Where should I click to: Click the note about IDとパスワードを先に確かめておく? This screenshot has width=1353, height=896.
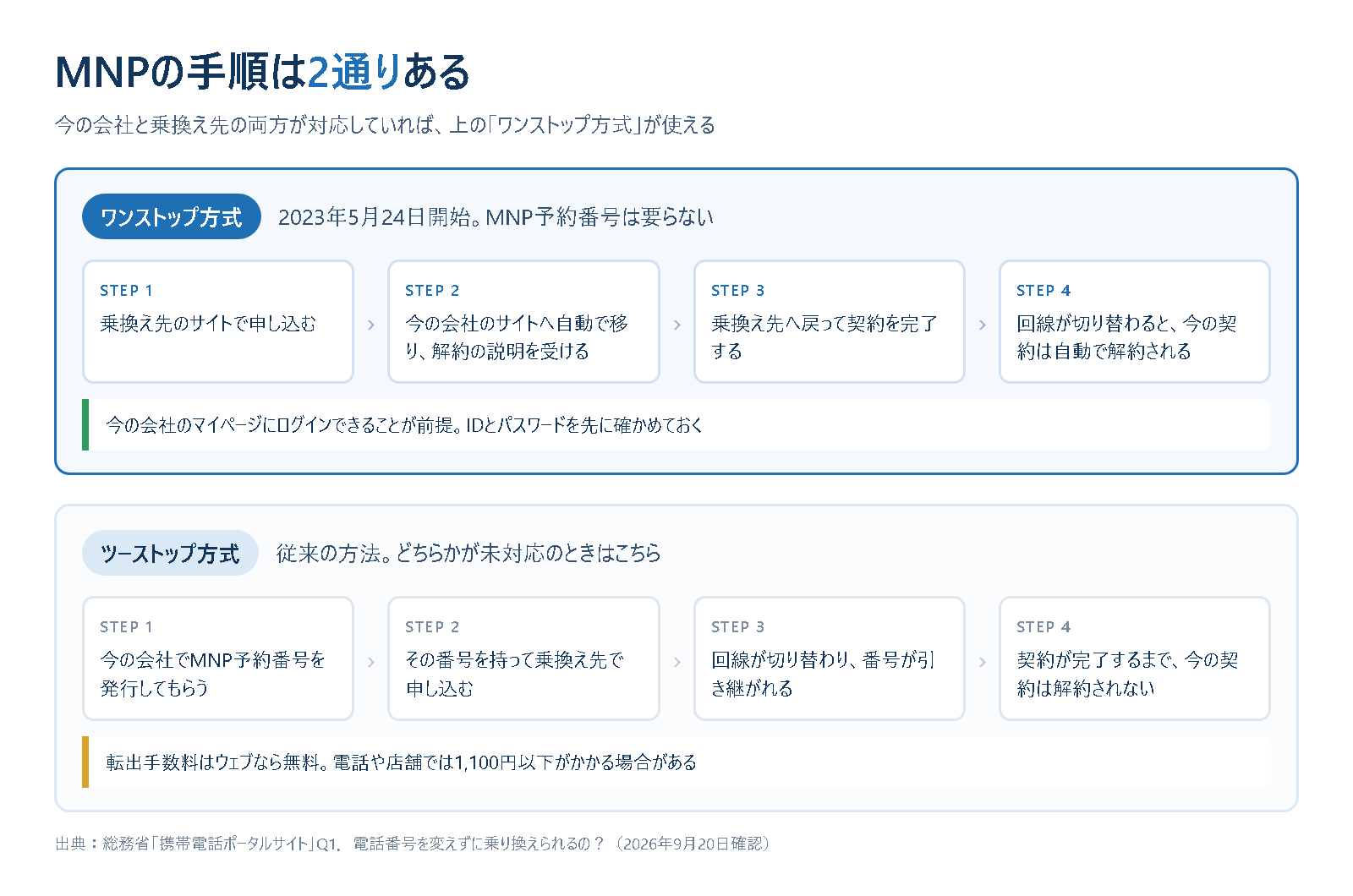676,425
